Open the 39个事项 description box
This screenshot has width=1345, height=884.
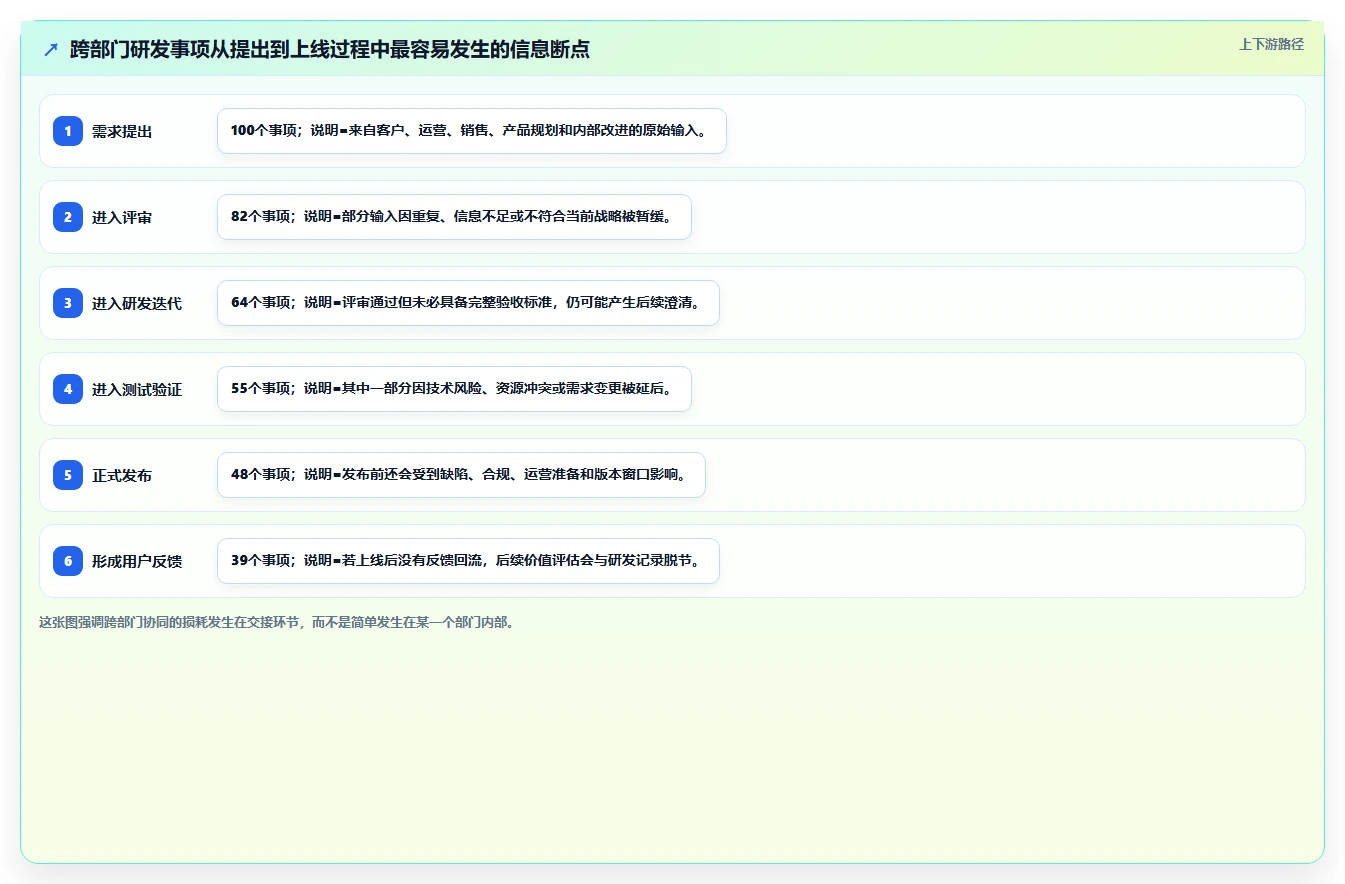point(468,561)
